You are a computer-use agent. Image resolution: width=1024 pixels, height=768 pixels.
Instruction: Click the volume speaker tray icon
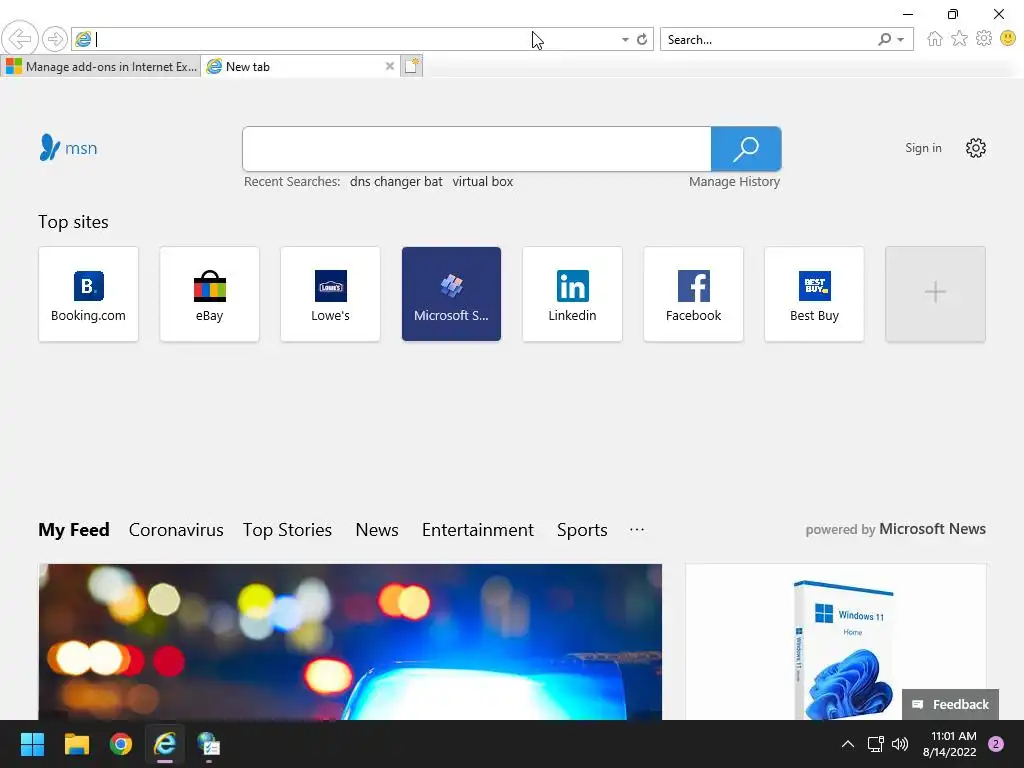[900, 744]
